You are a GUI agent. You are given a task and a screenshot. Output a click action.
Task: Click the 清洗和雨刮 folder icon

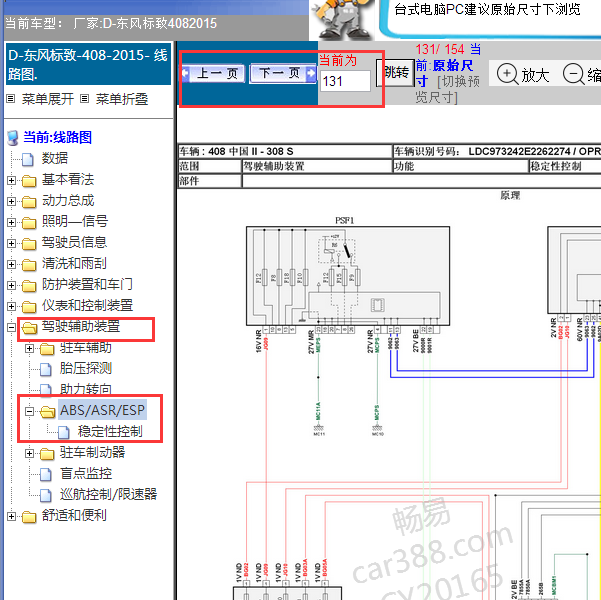coord(29,265)
